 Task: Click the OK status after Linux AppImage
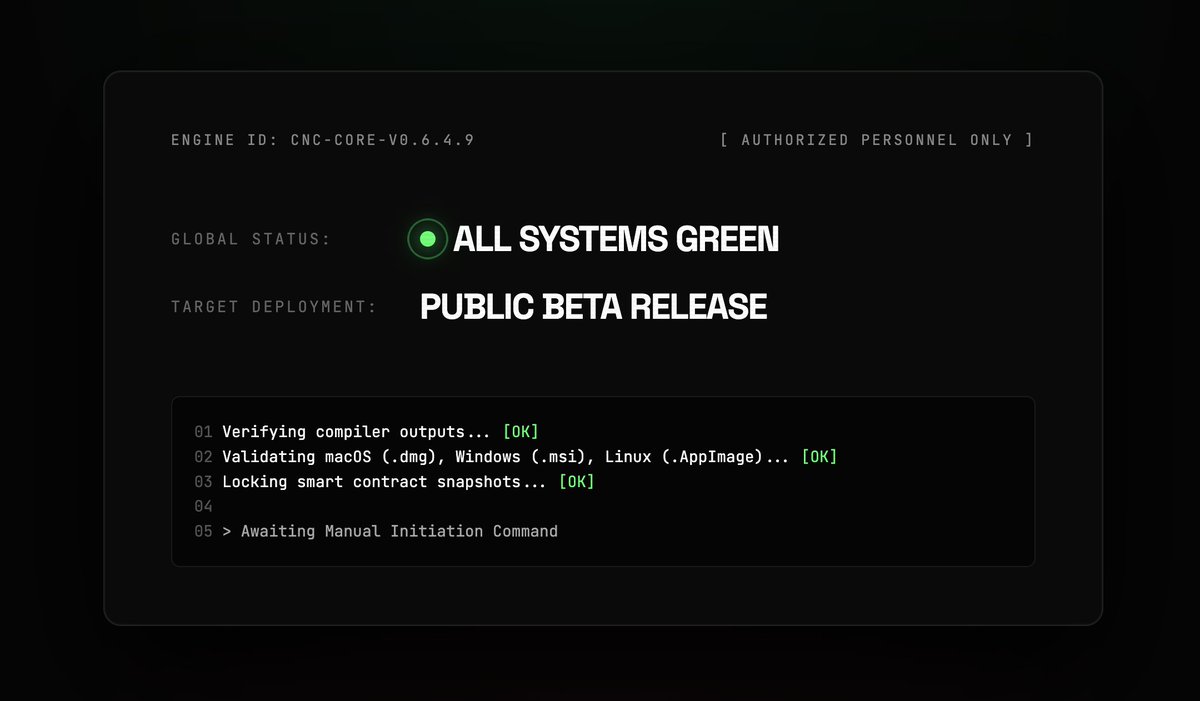tap(819, 457)
